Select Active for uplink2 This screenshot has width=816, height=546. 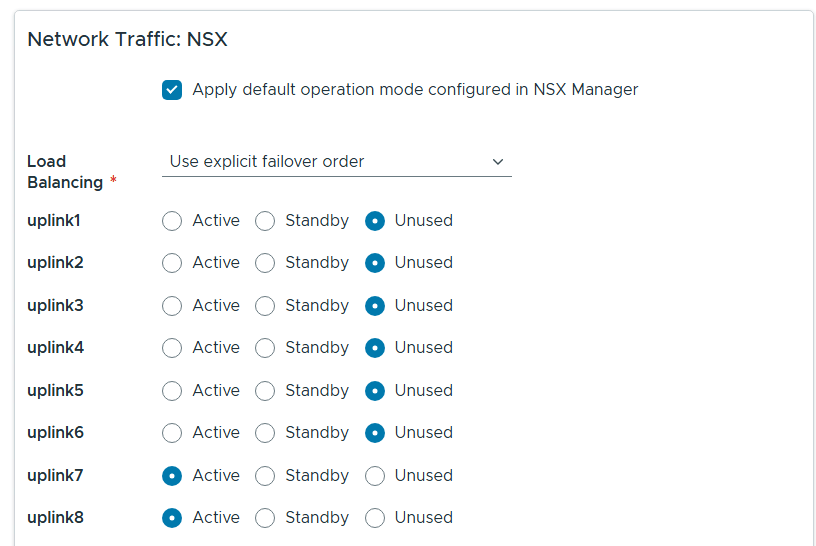pos(172,263)
